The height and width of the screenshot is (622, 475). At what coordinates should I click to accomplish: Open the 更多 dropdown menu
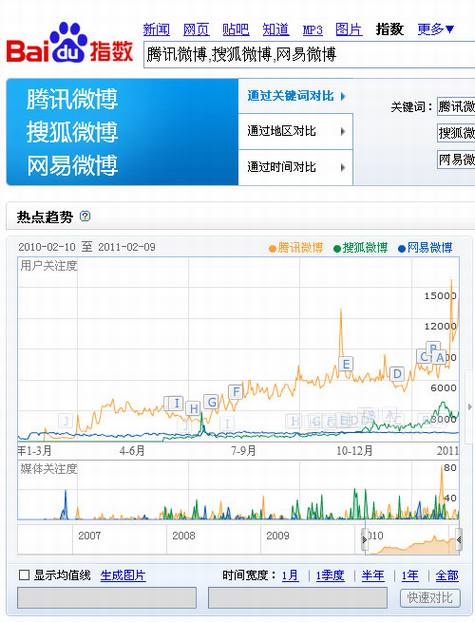click(x=435, y=29)
